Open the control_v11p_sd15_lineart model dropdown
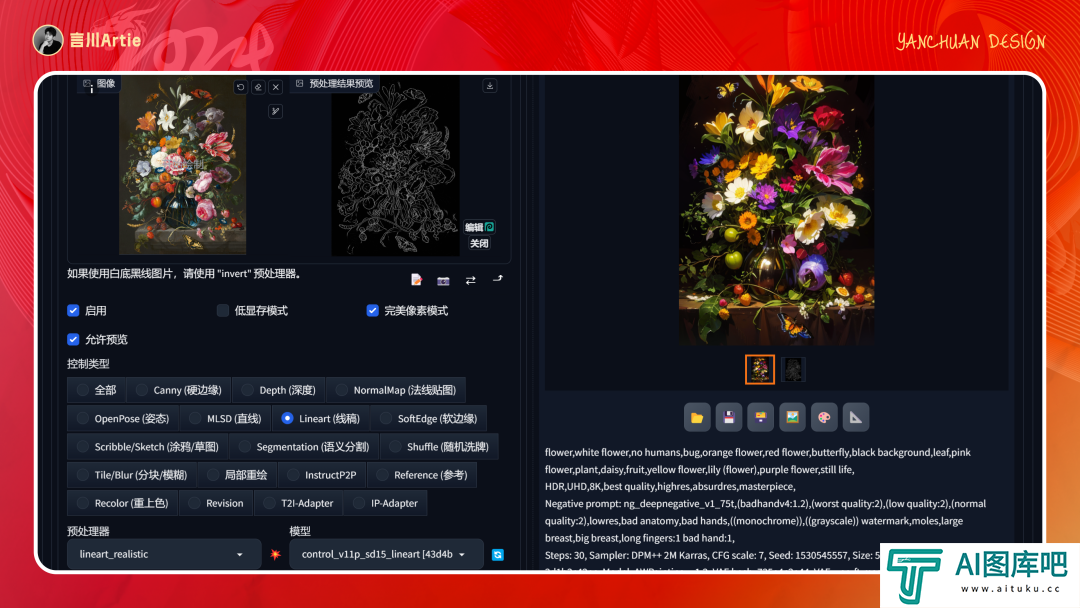This screenshot has width=1080, height=608. [386, 554]
